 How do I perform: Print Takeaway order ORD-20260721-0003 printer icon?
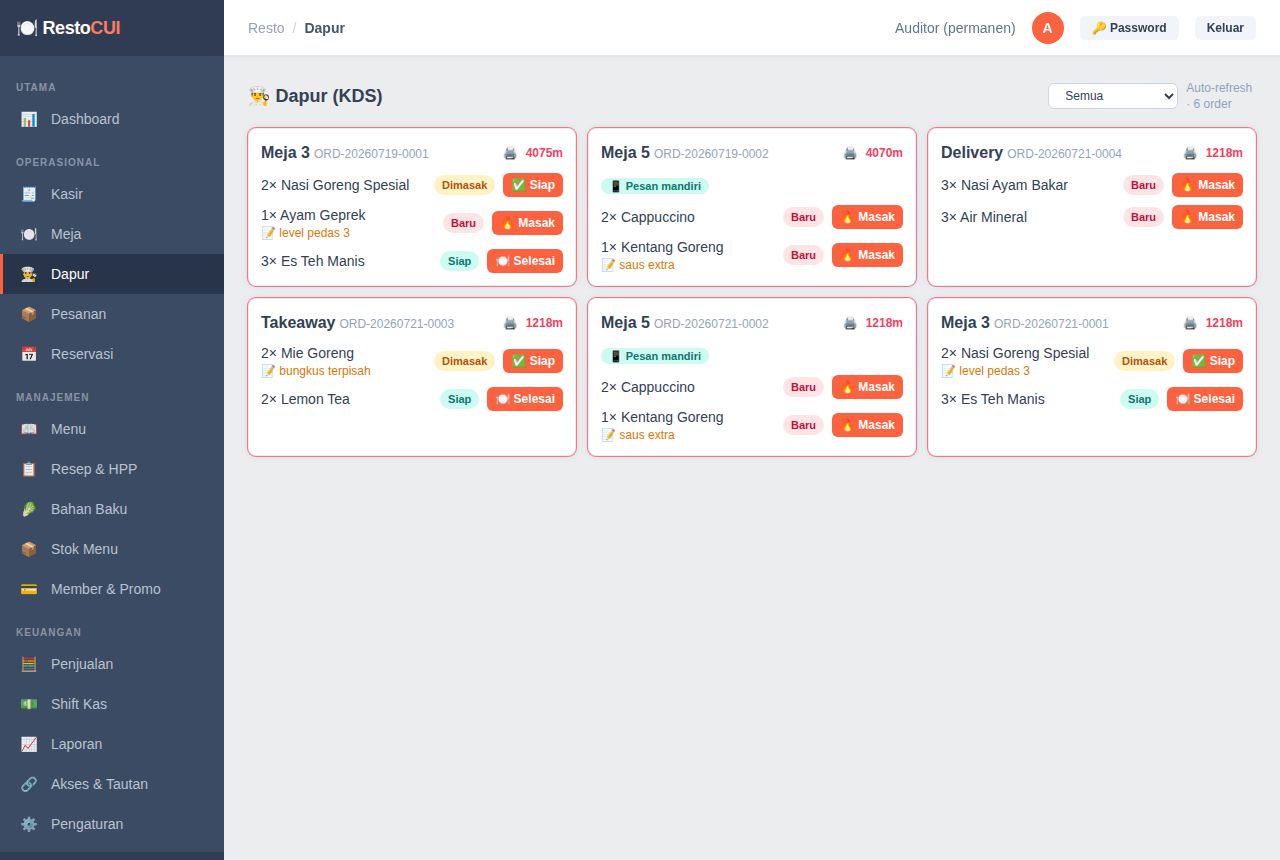510,323
